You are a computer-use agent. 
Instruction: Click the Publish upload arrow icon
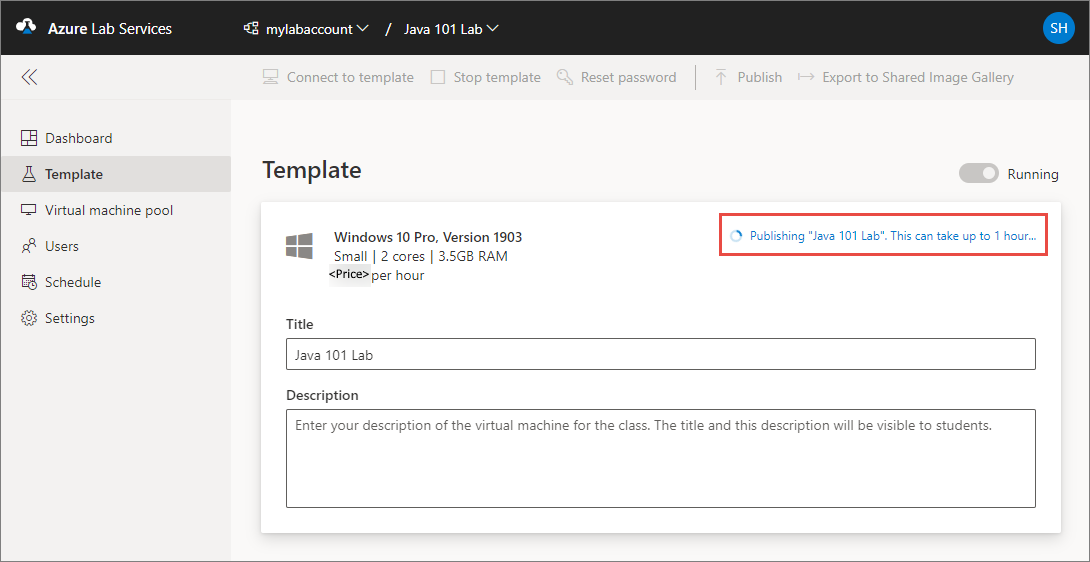721,77
